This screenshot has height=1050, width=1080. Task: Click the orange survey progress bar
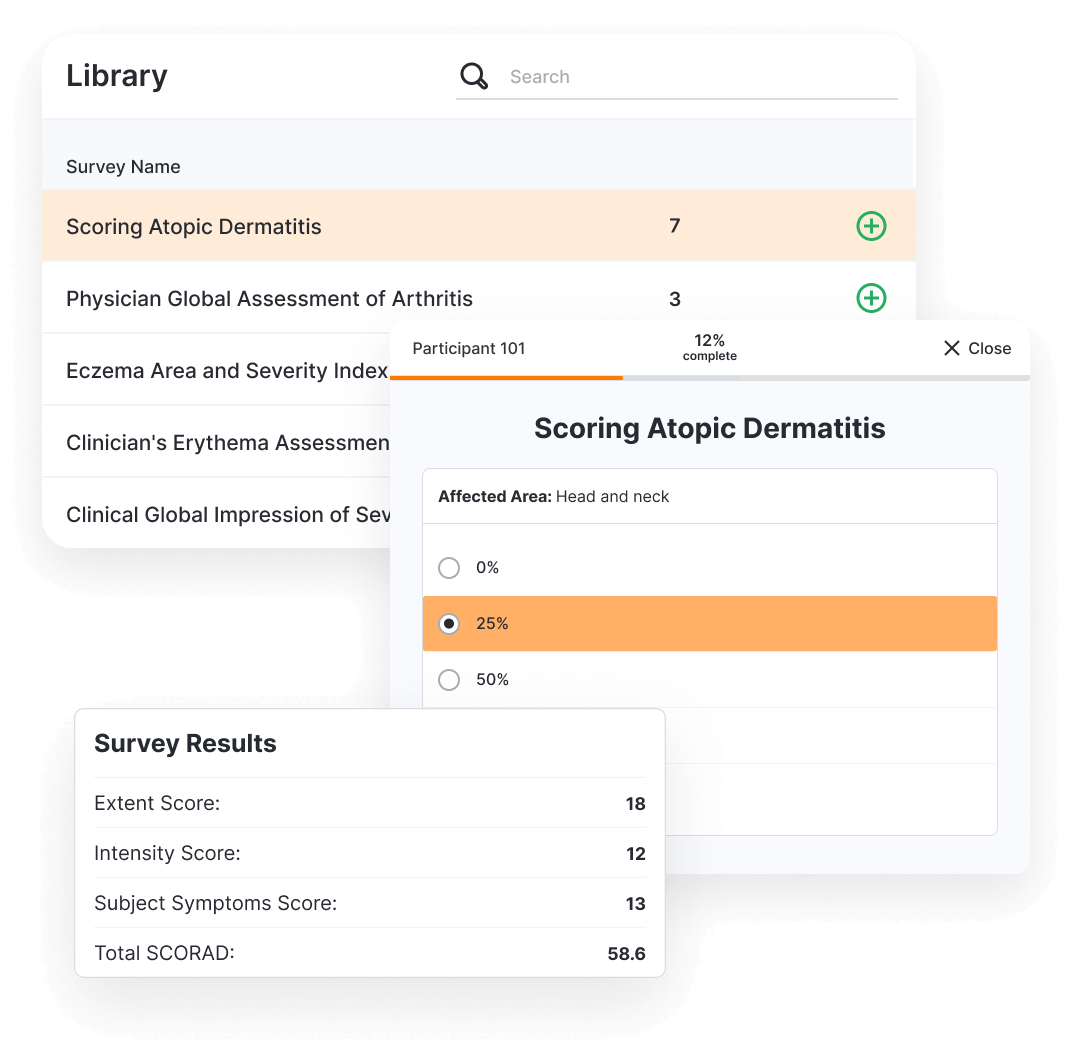tap(506, 377)
